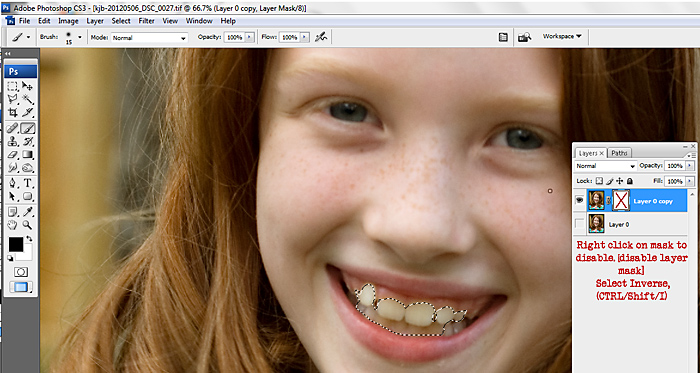
Task: Open the brush Mode dropdown
Action: pos(150,38)
